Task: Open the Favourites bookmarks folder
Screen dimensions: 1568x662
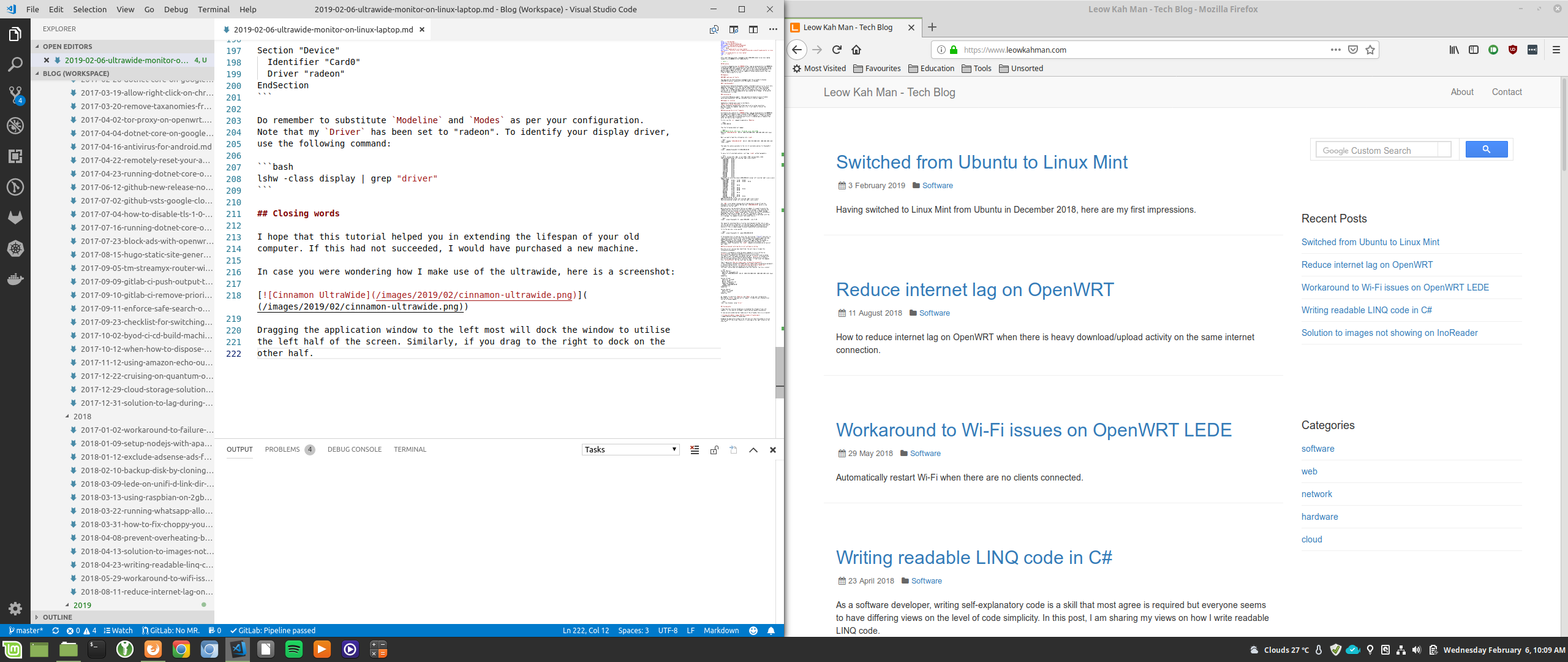Action: (x=877, y=68)
